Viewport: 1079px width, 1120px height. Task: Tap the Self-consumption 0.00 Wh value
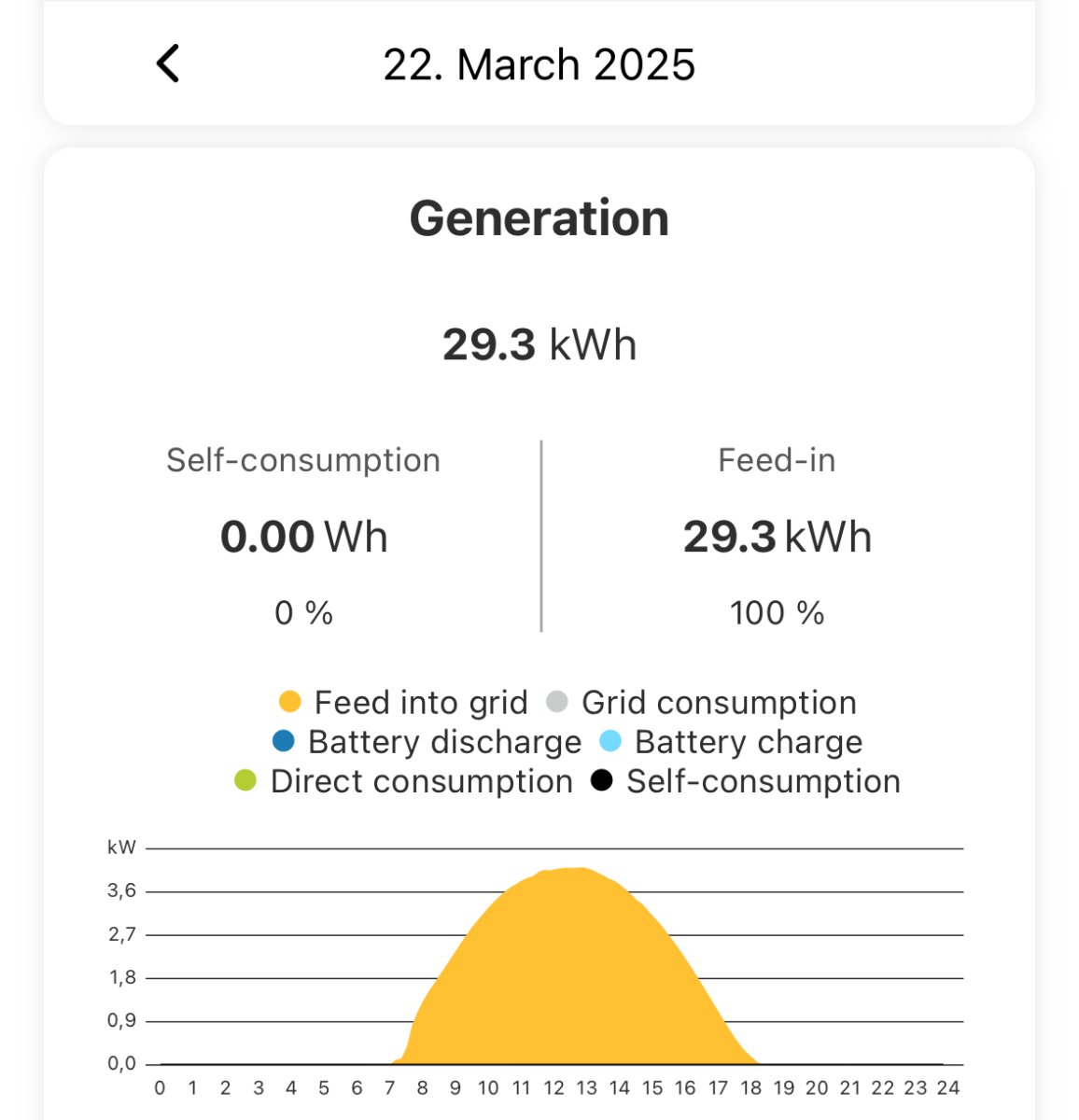tap(303, 537)
